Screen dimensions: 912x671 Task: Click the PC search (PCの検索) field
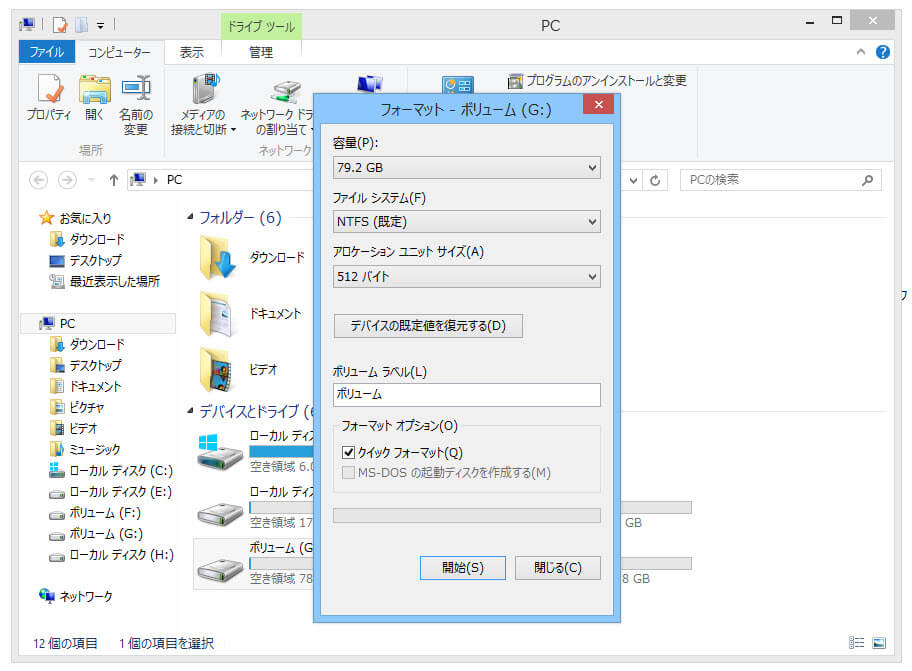coord(781,180)
